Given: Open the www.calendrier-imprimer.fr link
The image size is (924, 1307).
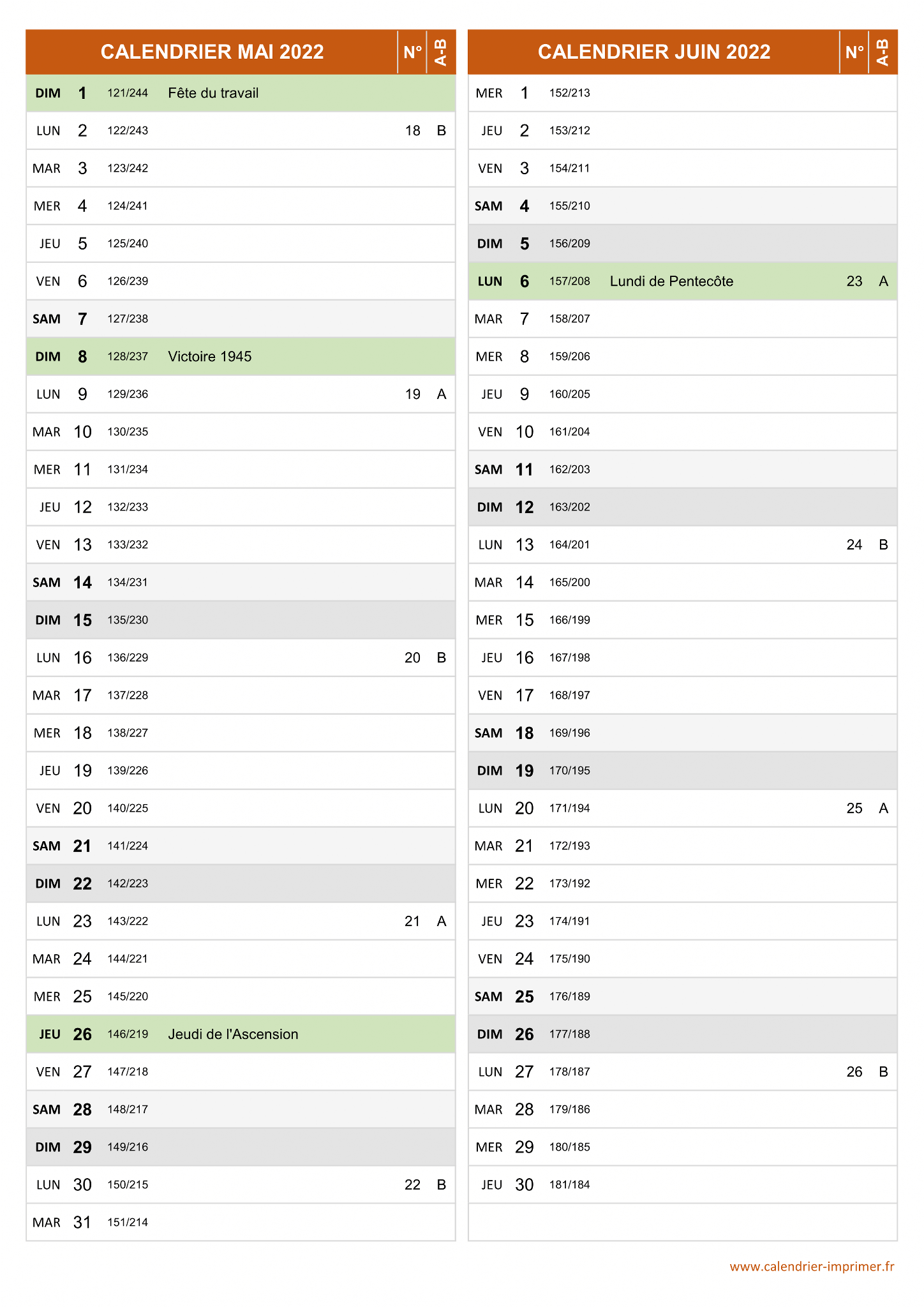Looking at the screenshot, I should click(x=812, y=1267).
